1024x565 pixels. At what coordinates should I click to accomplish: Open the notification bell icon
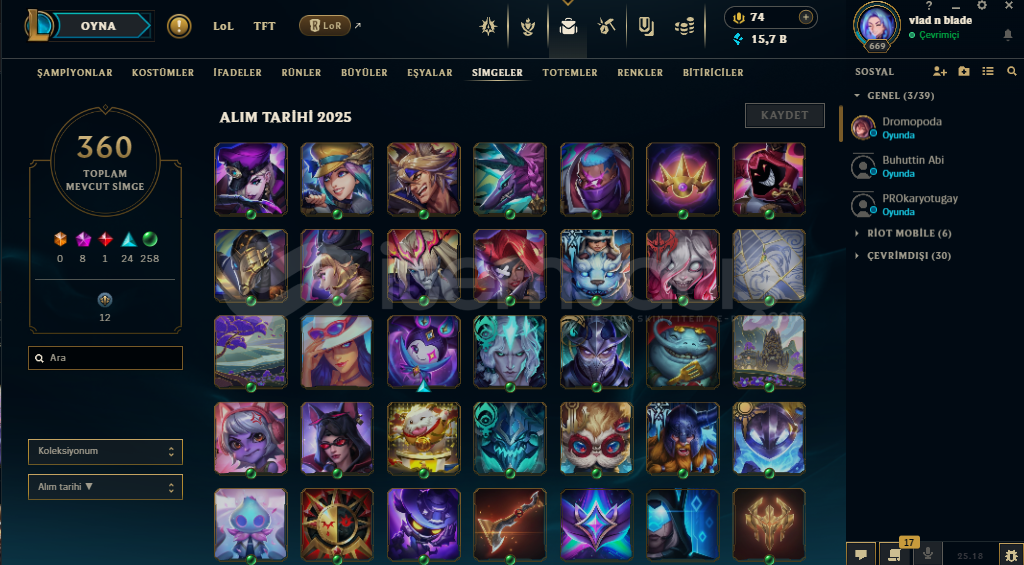click(x=1008, y=35)
